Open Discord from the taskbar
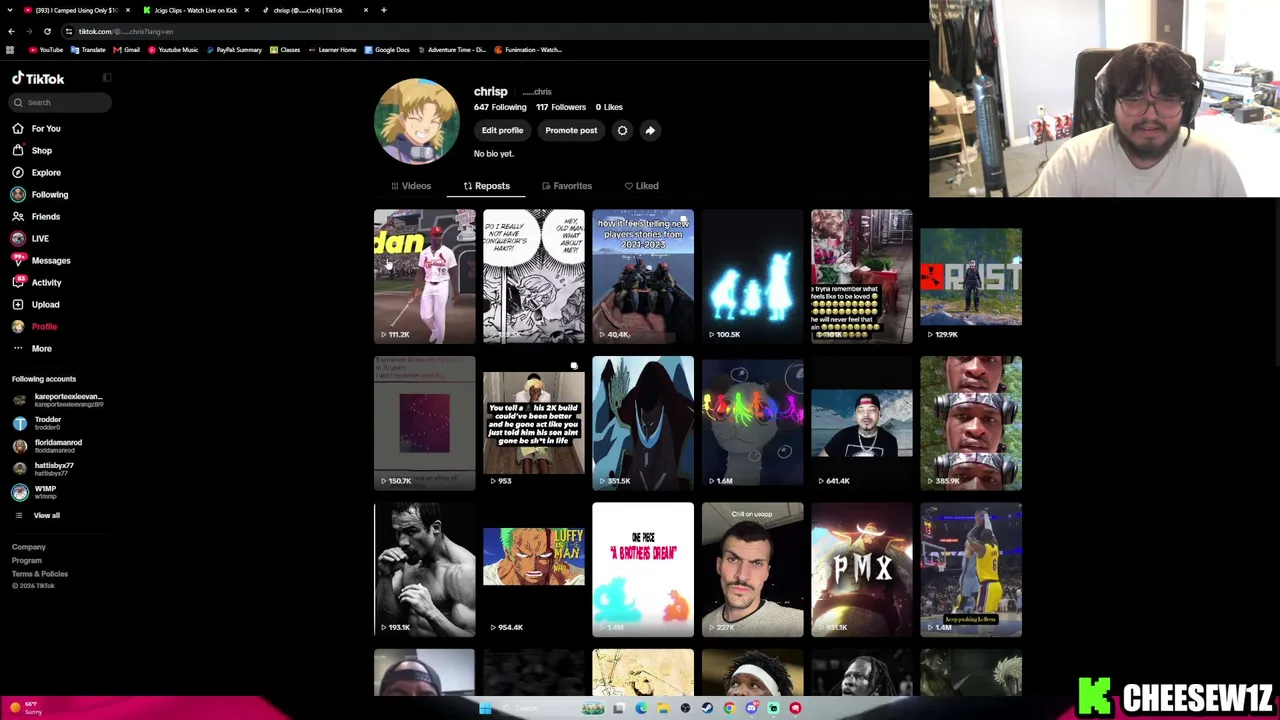Screen dimensions: 1280x720 point(751,708)
